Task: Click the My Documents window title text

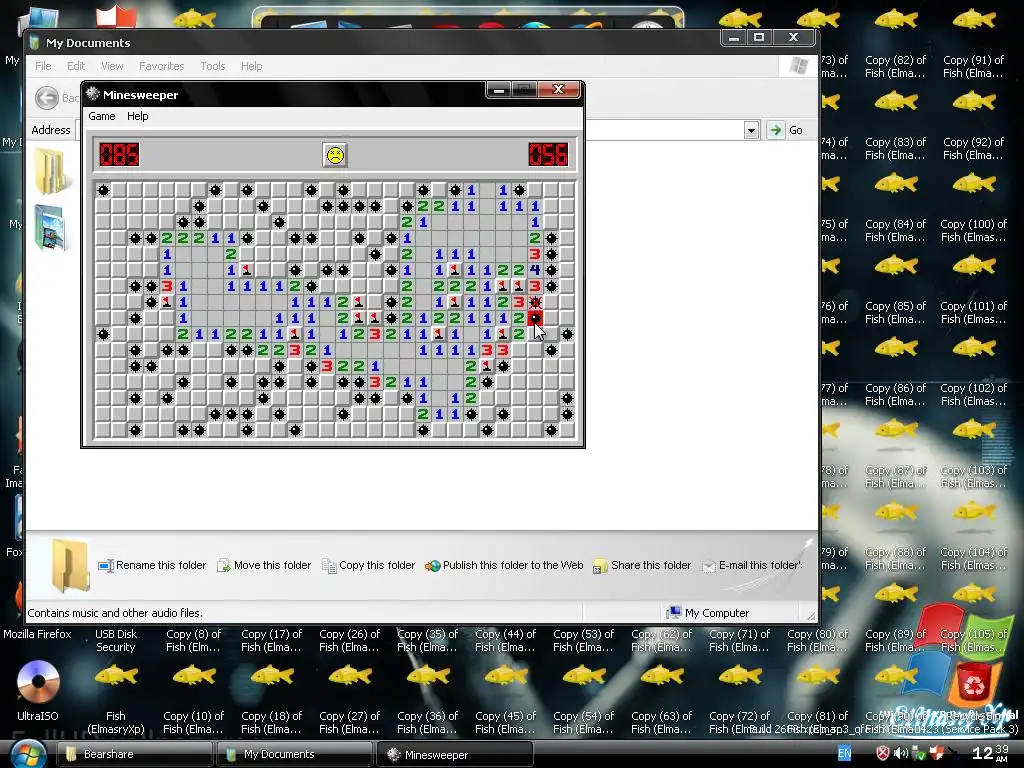Action: point(88,43)
